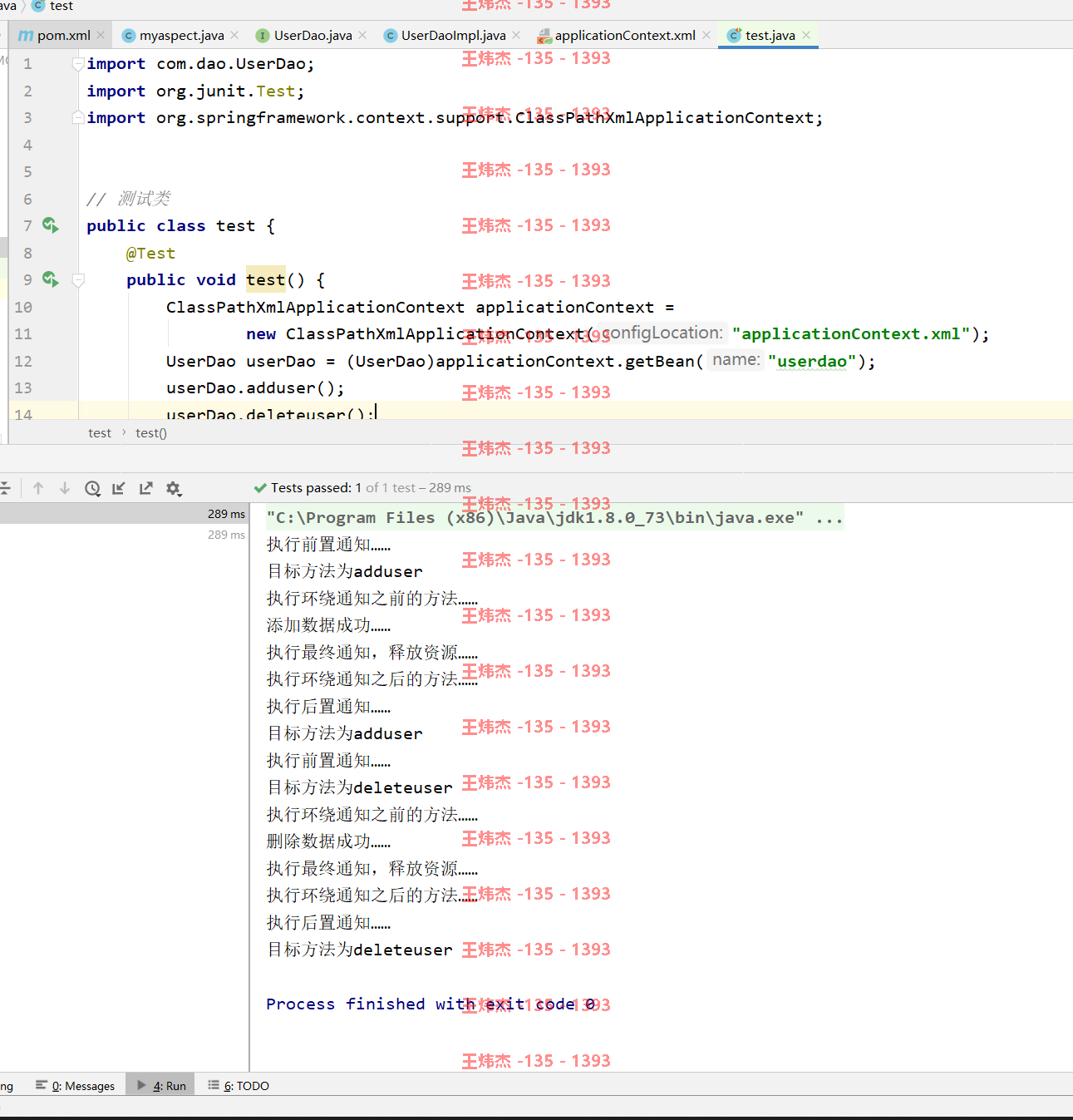The height and width of the screenshot is (1120, 1073).
Task: Click the run gutter icon beside class test
Action: click(x=51, y=225)
